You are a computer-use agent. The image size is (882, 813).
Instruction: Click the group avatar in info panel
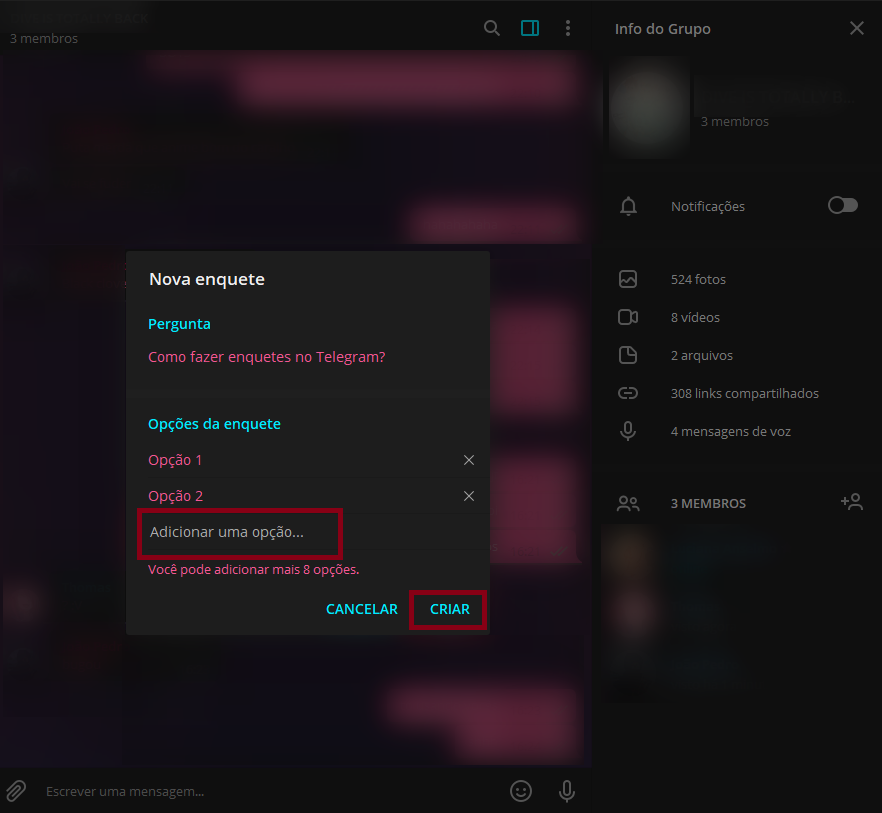pyautogui.click(x=650, y=106)
